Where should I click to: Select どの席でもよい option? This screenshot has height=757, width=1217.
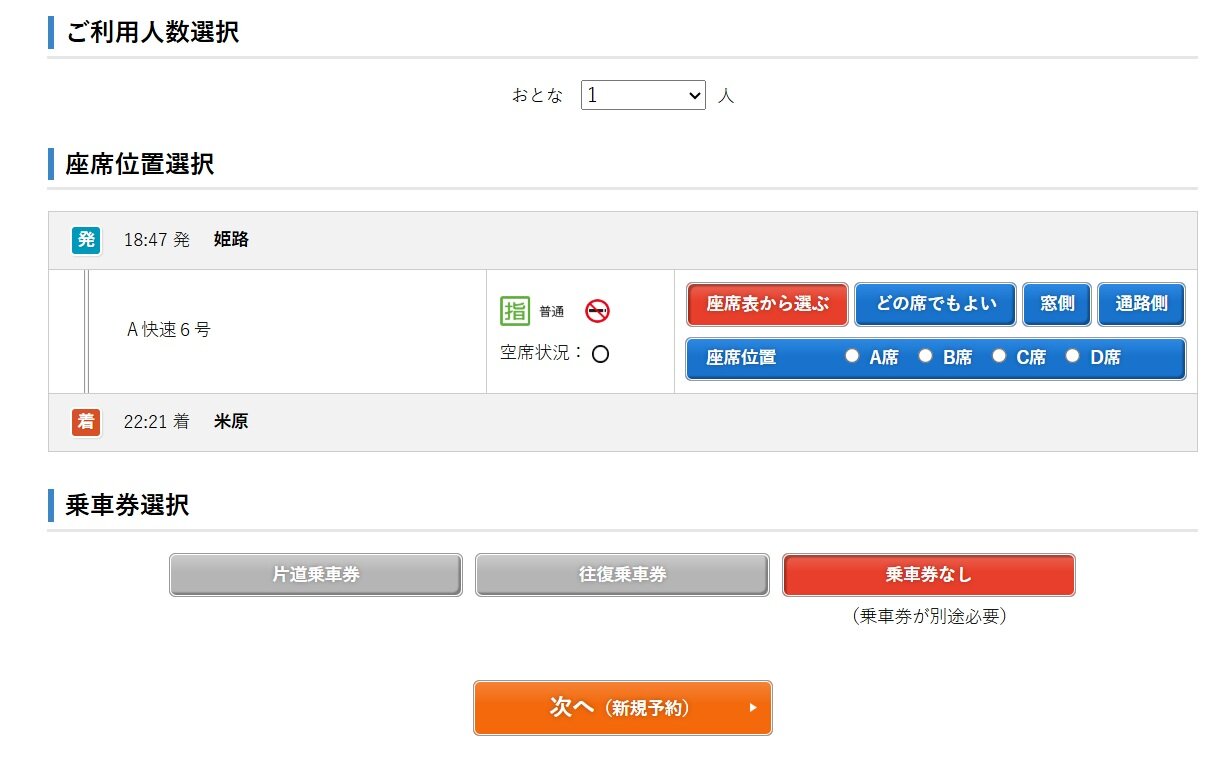pos(935,304)
